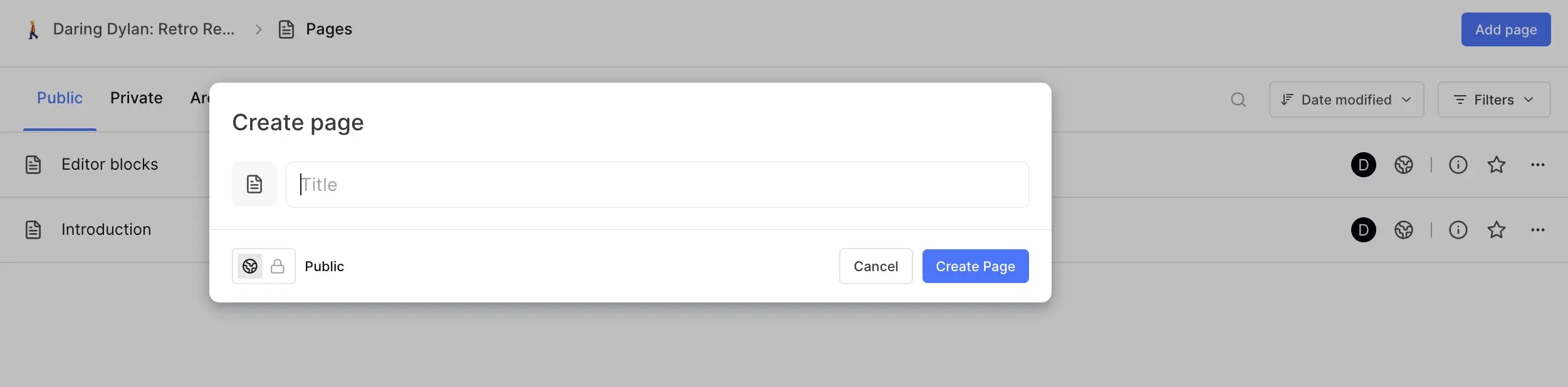Expand the Filters dropdown
The width and height of the screenshot is (1568, 387).
click(1493, 100)
